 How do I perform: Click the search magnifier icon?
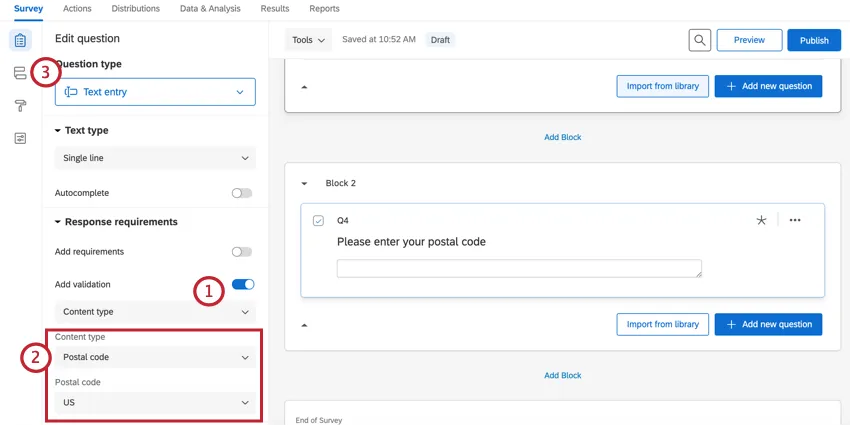pos(700,40)
